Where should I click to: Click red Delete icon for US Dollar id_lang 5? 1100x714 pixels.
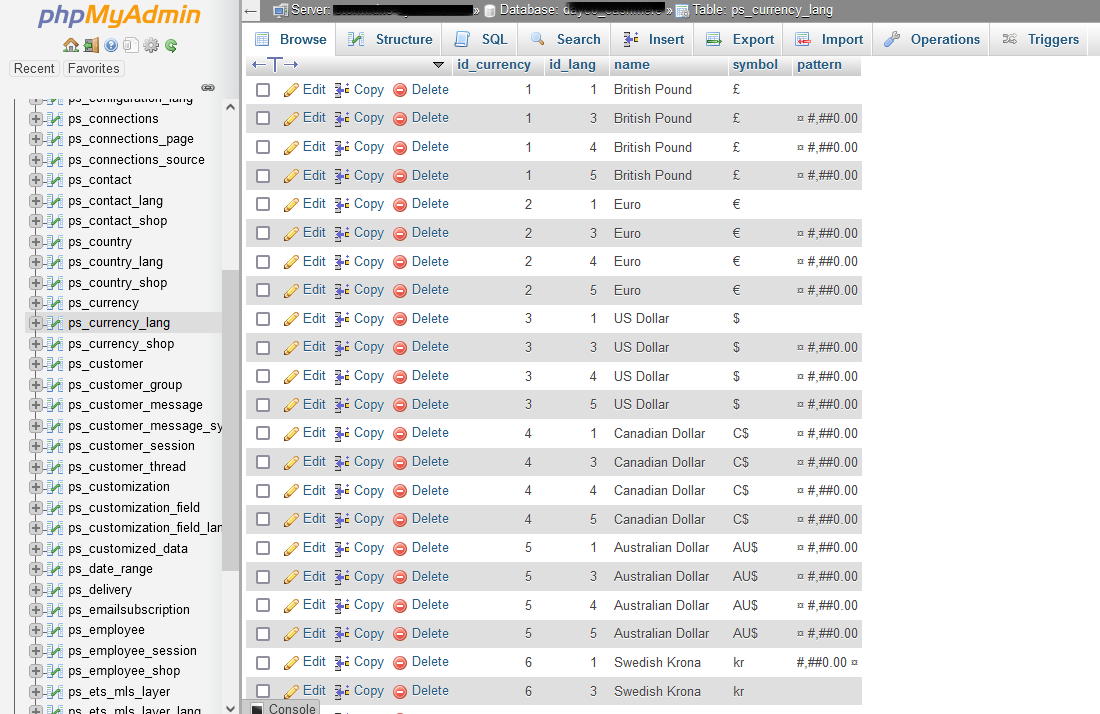[x=400, y=405]
